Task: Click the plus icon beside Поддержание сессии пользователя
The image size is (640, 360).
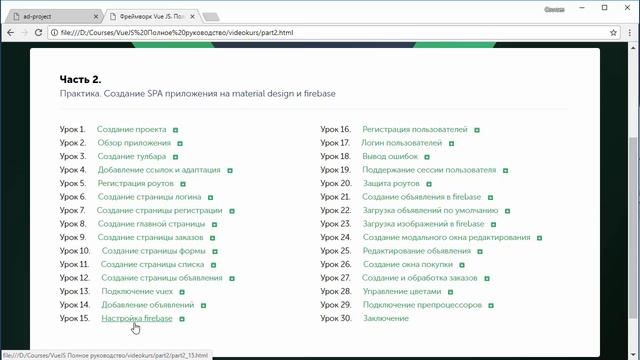Action: 505,171
